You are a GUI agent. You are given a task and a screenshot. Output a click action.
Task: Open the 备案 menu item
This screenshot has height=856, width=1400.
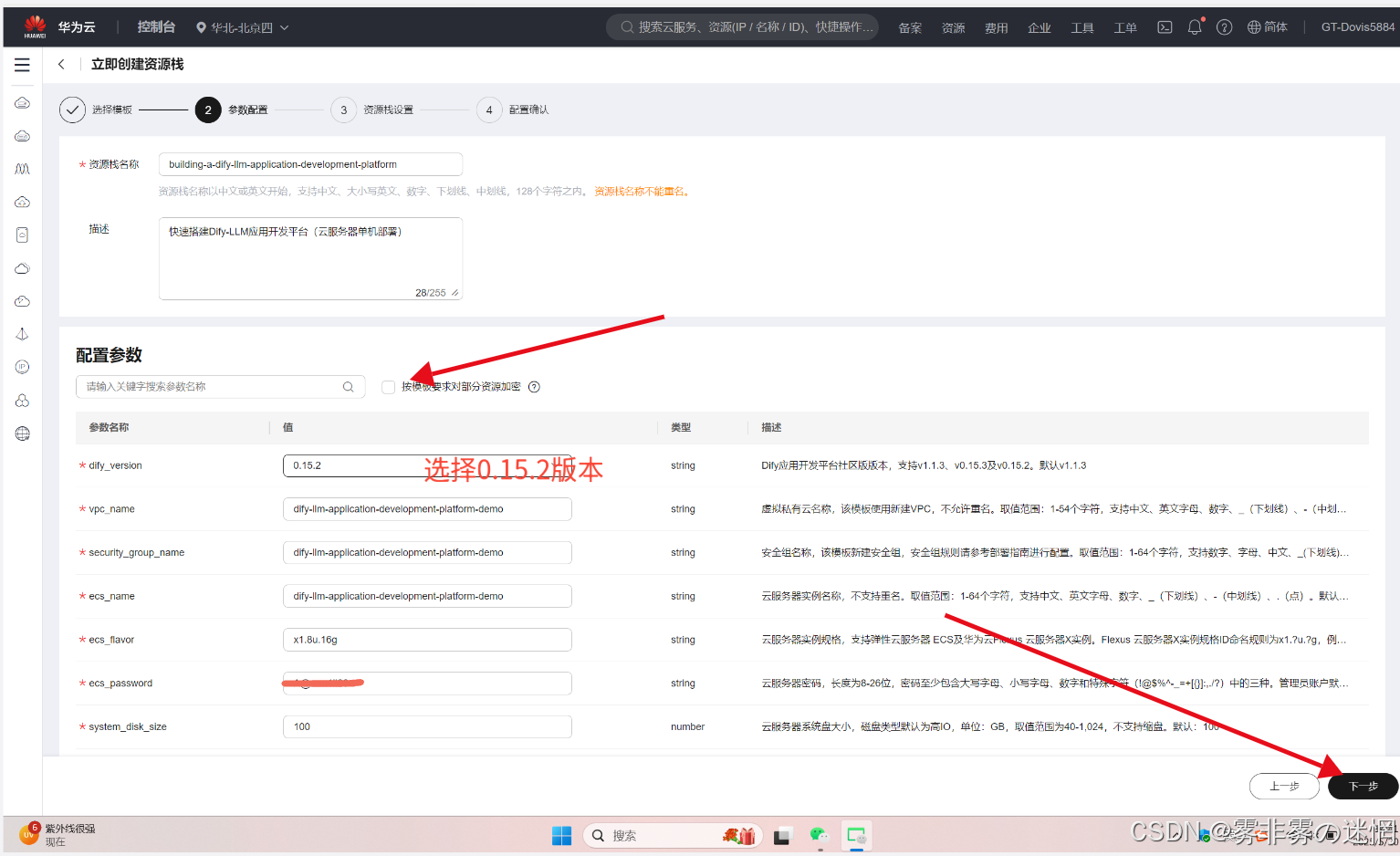pos(910,28)
